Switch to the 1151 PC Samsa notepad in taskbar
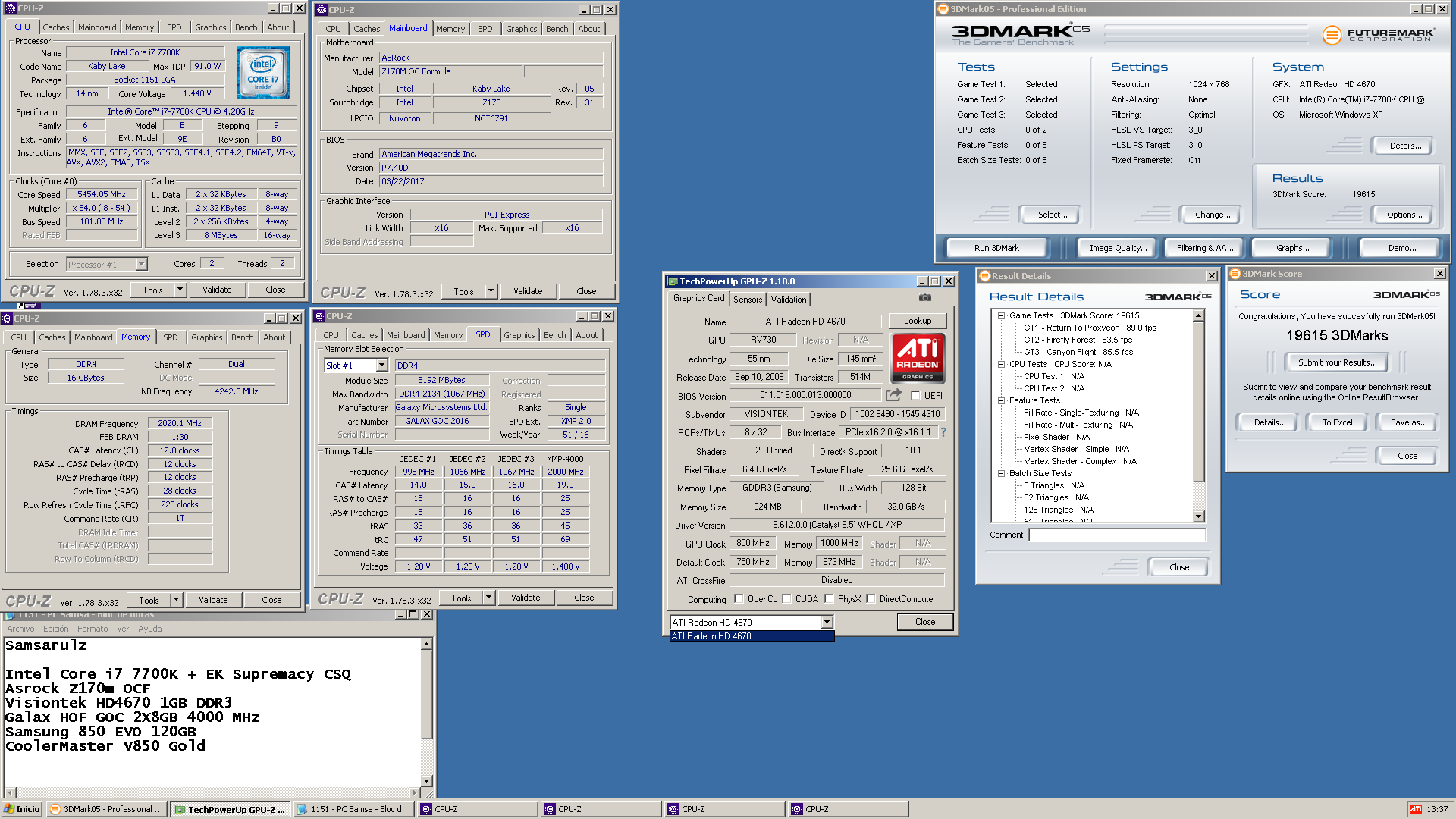1456x819 pixels. pos(353,809)
